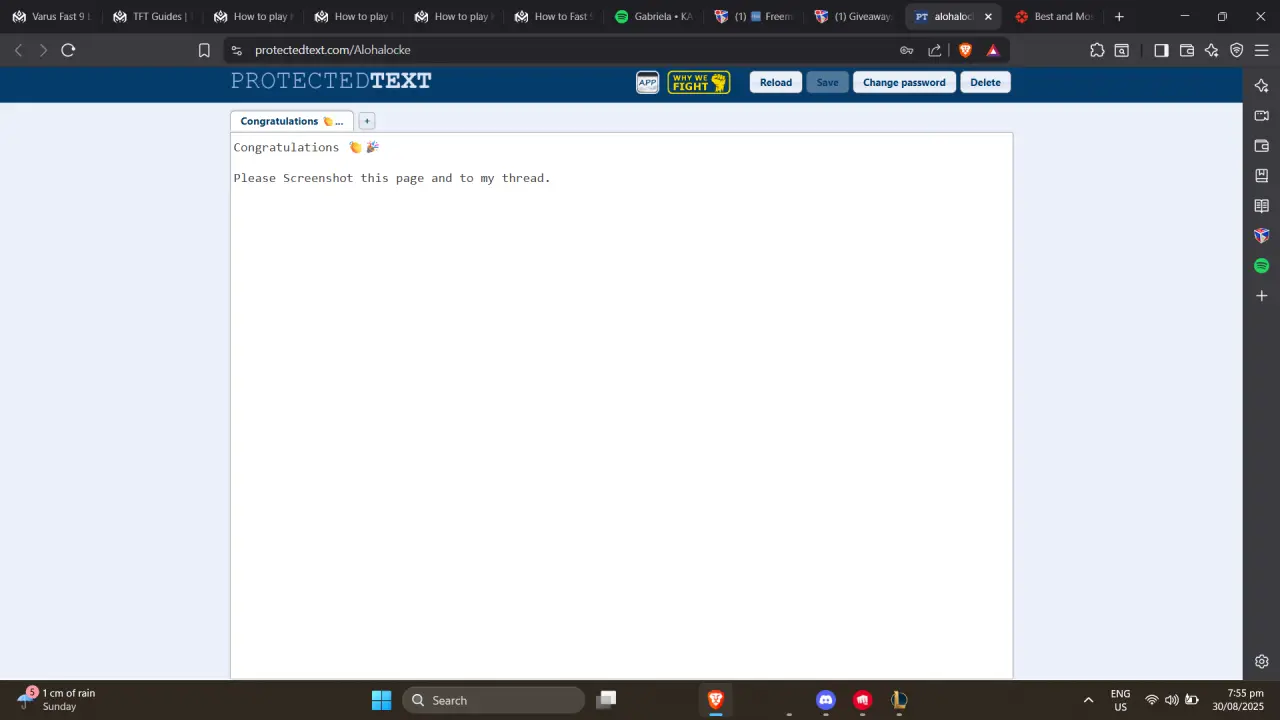View site information icon in address bar
Screen dimensions: 1280x720
(x=236, y=50)
